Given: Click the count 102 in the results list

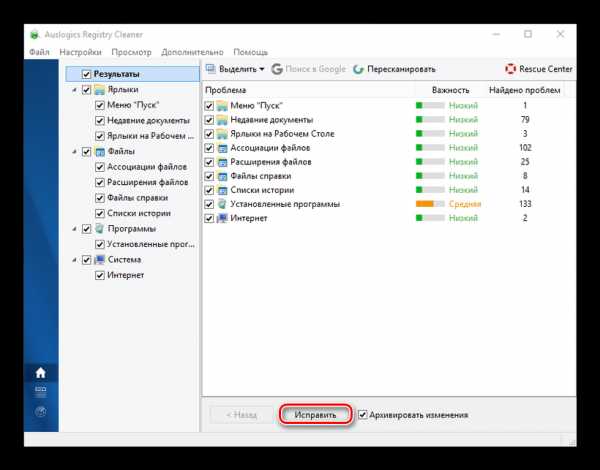Looking at the screenshot, I should (525, 148).
